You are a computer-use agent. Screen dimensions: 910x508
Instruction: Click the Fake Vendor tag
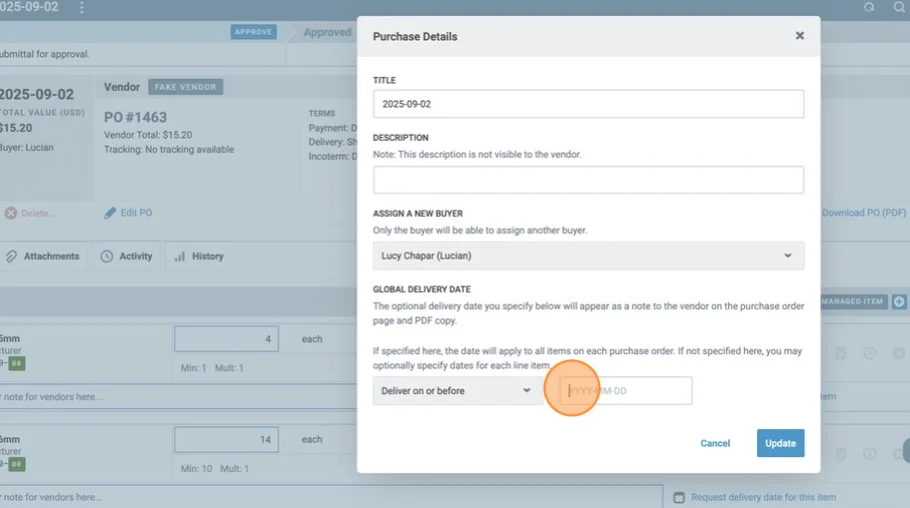186,87
